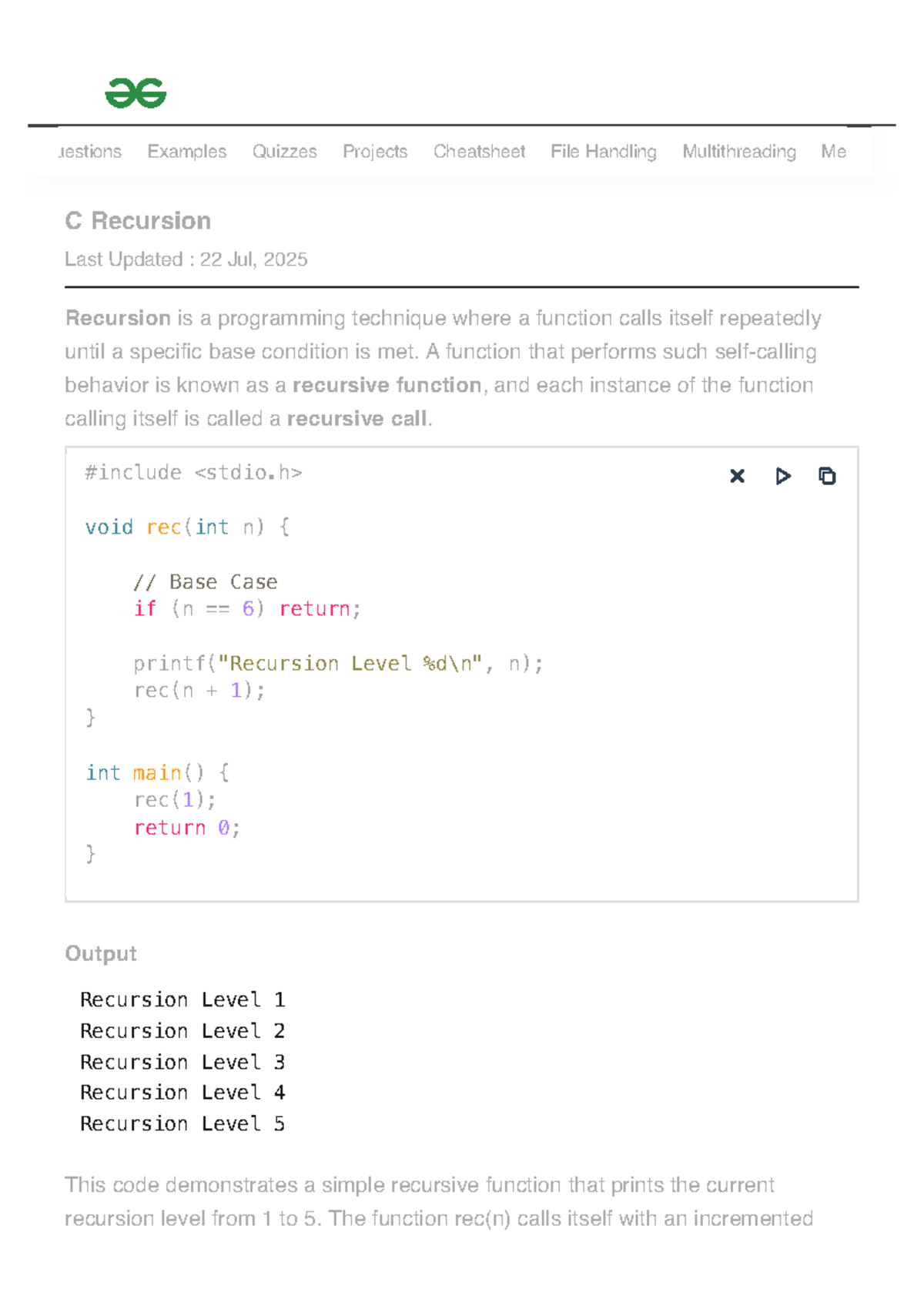
Task: Open the truncated Me navigation item
Action: [x=834, y=152]
